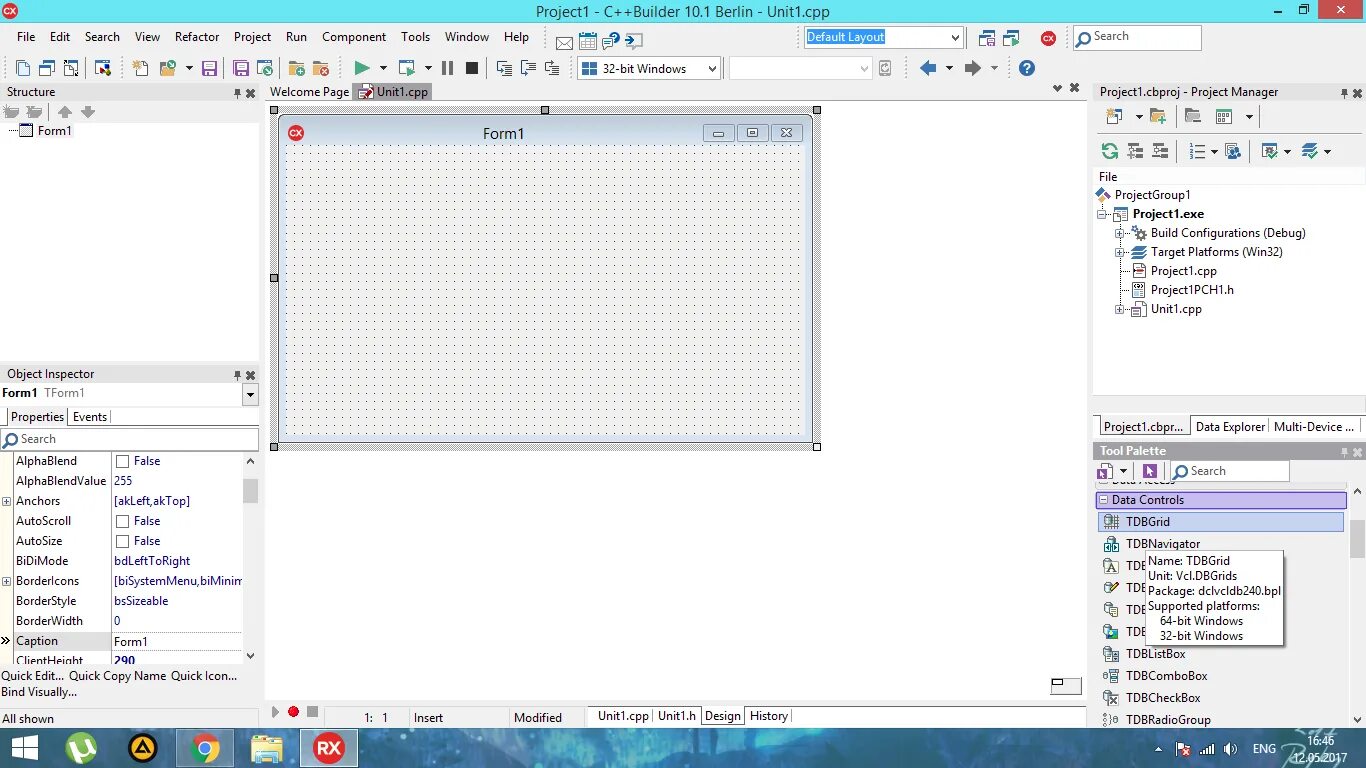Switch to the Welcome Page tab
The height and width of the screenshot is (768, 1366).
[309, 92]
